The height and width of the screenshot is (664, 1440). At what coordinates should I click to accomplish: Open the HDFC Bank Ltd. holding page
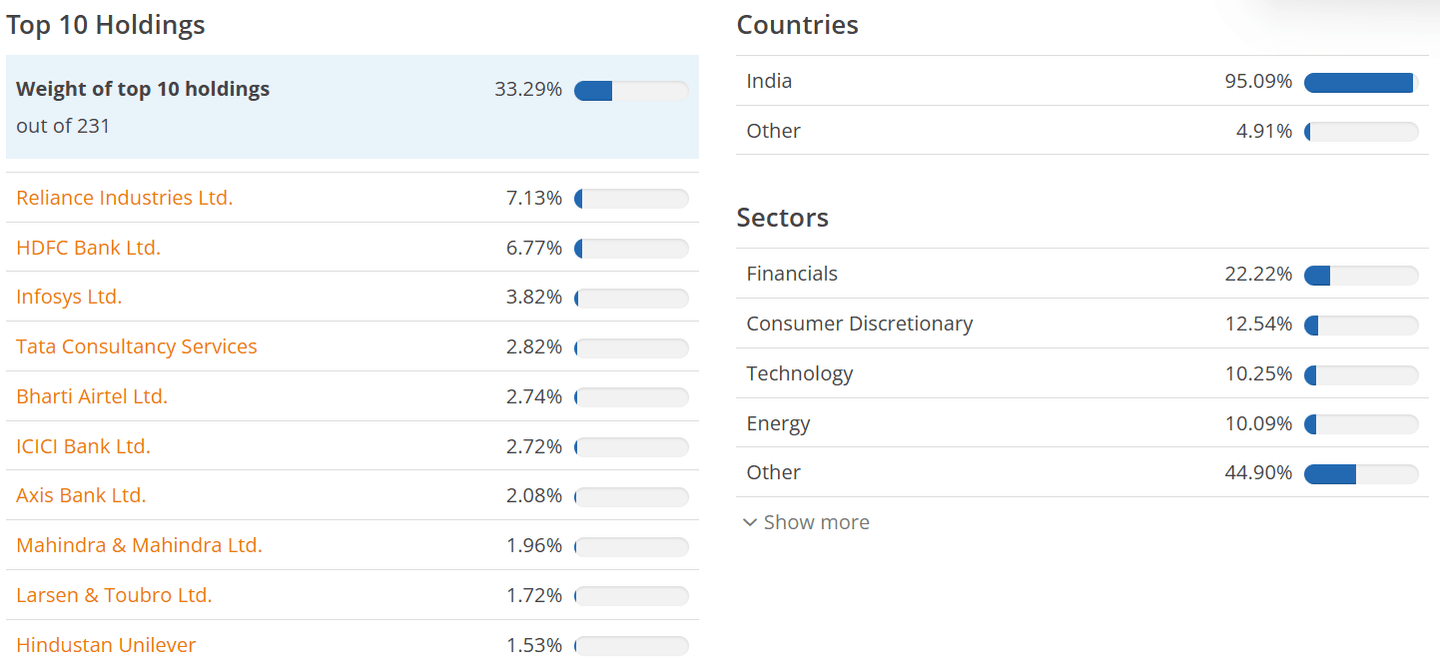coord(88,247)
